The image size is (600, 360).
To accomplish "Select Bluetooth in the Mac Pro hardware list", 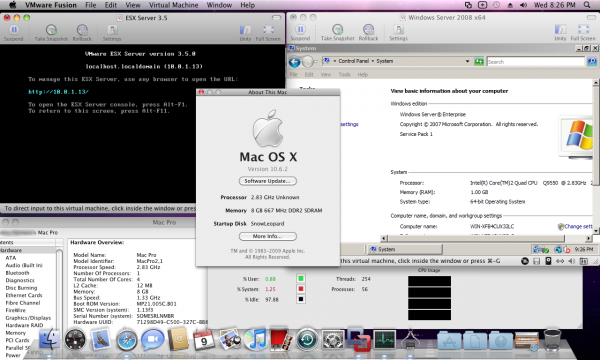I will click(x=17, y=273).
